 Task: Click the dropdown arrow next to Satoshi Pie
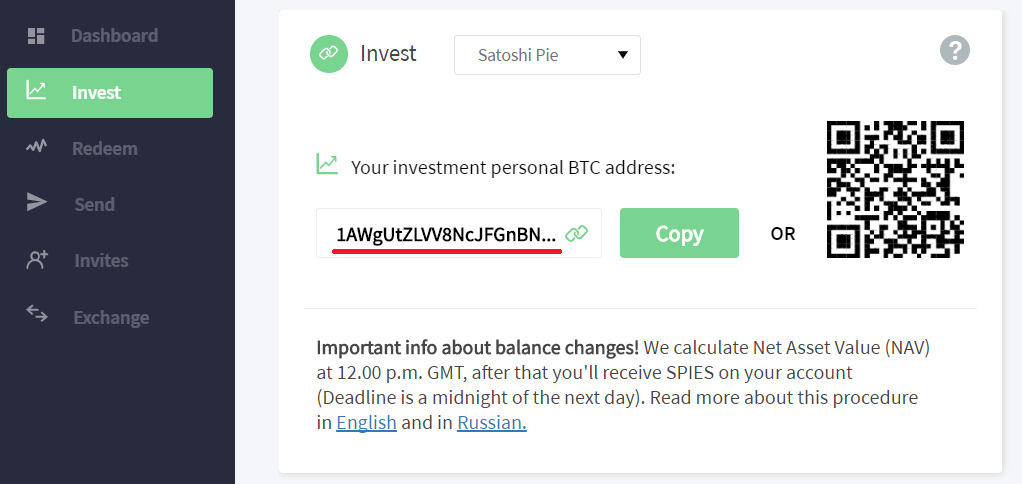click(x=623, y=55)
